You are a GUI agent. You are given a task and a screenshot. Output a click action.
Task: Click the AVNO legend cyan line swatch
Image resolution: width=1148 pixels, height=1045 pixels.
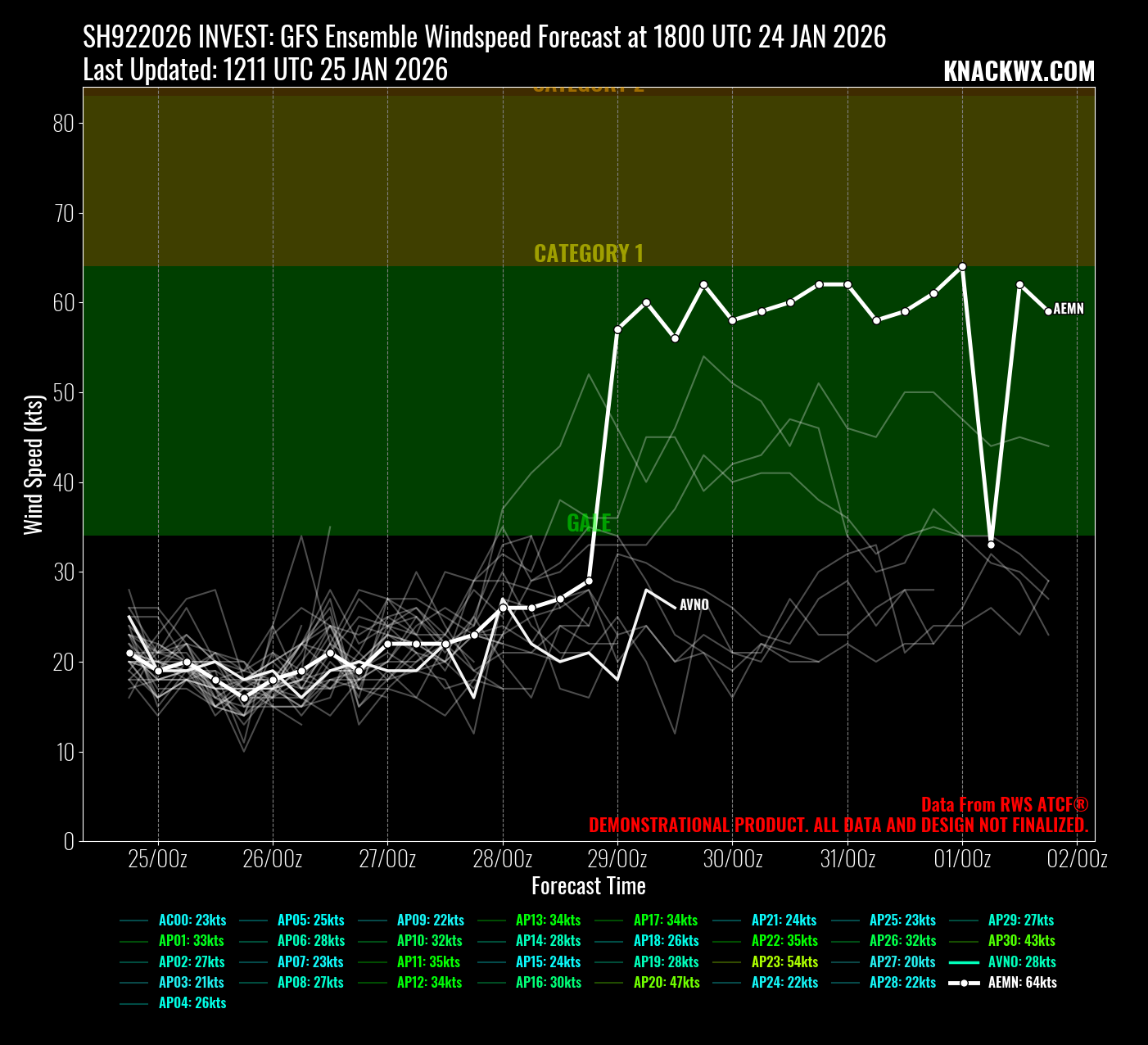(x=964, y=961)
